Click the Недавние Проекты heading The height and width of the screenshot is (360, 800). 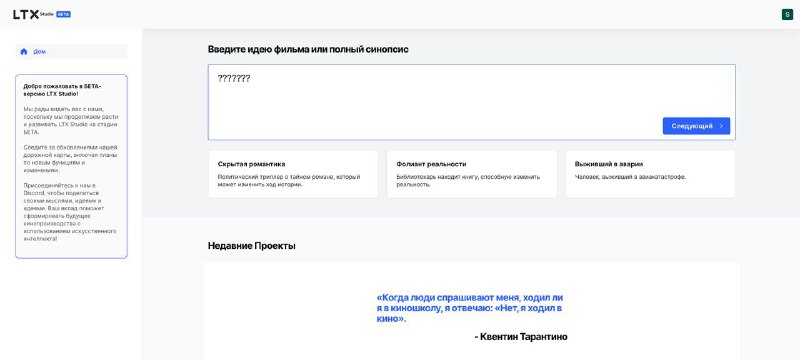pos(252,246)
